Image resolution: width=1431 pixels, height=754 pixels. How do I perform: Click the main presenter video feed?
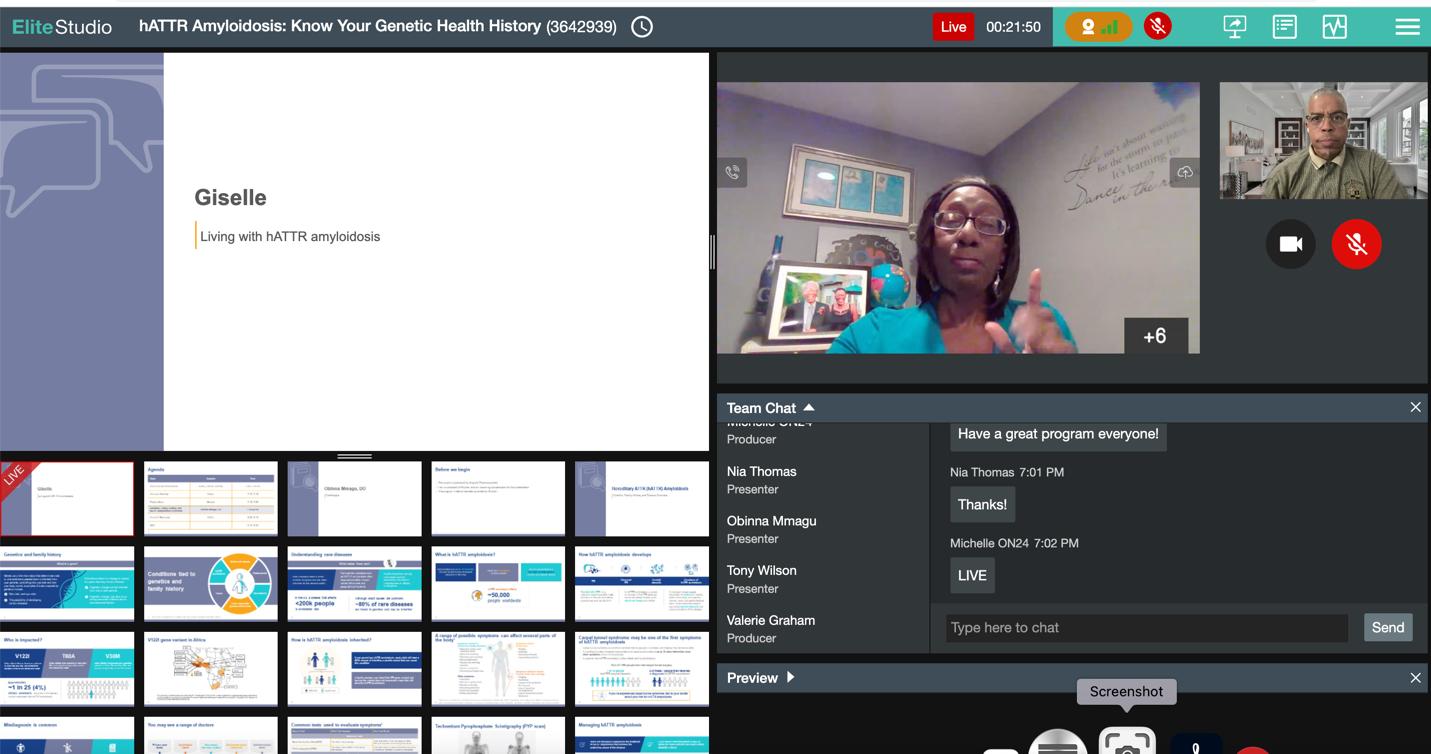tap(958, 218)
